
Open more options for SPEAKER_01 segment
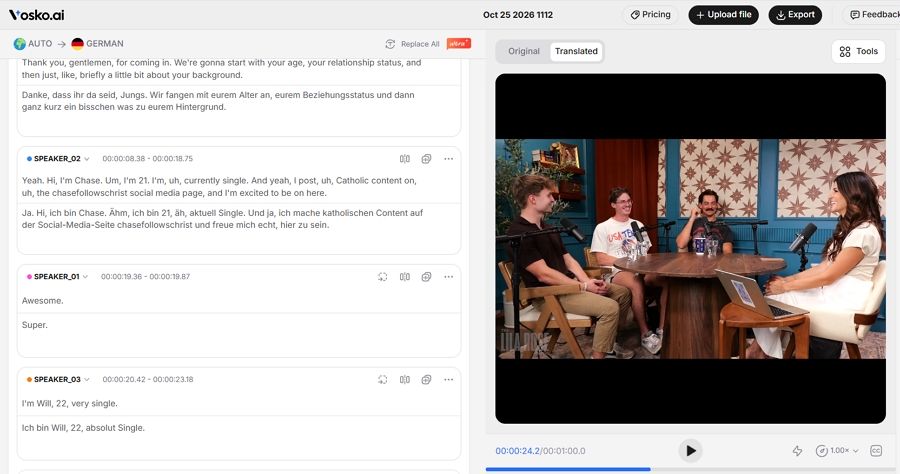coord(448,277)
